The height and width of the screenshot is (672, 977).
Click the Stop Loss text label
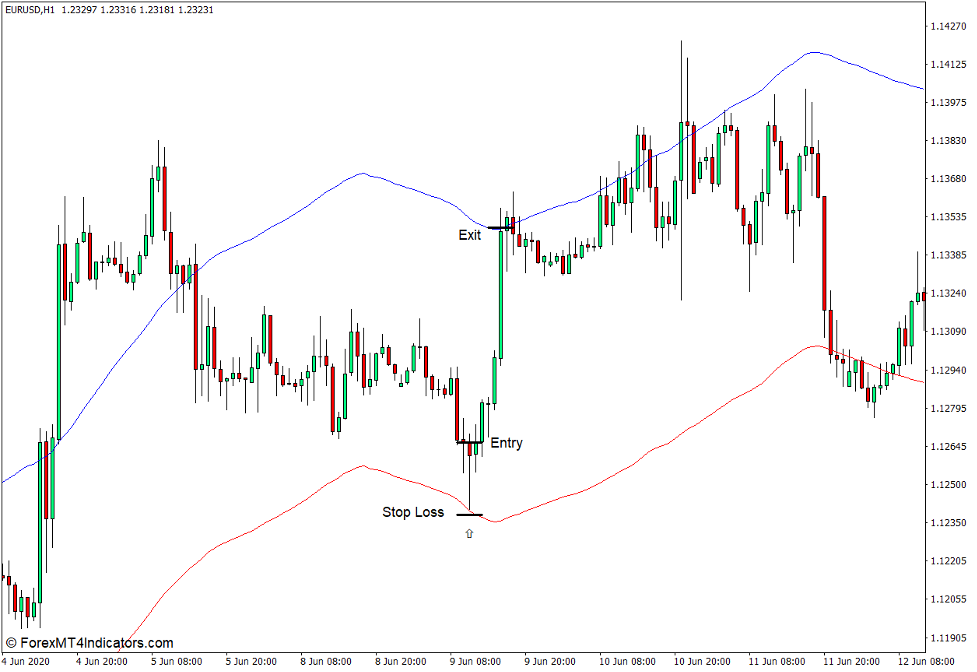pyautogui.click(x=412, y=512)
